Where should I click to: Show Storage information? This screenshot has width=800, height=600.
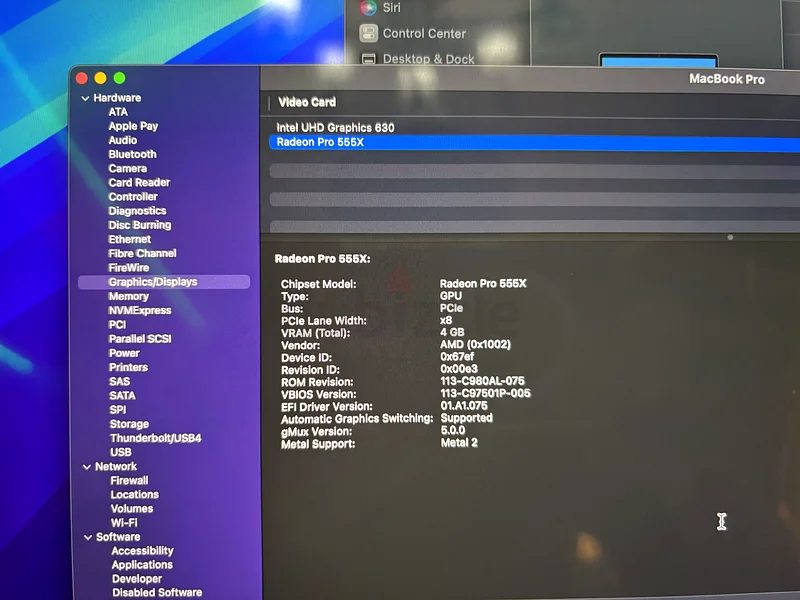(129, 424)
